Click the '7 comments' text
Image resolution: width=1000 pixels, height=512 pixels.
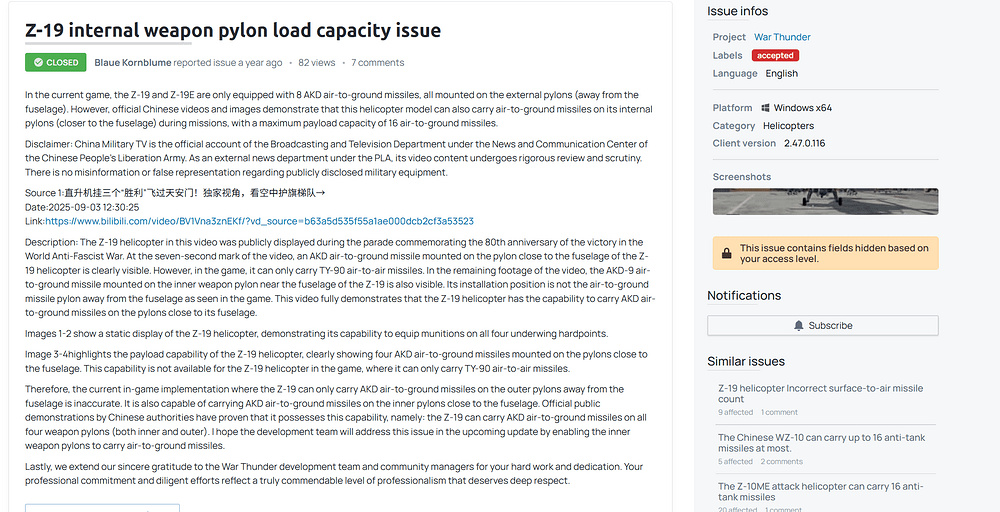pyautogui.click(x=378, y=62)
